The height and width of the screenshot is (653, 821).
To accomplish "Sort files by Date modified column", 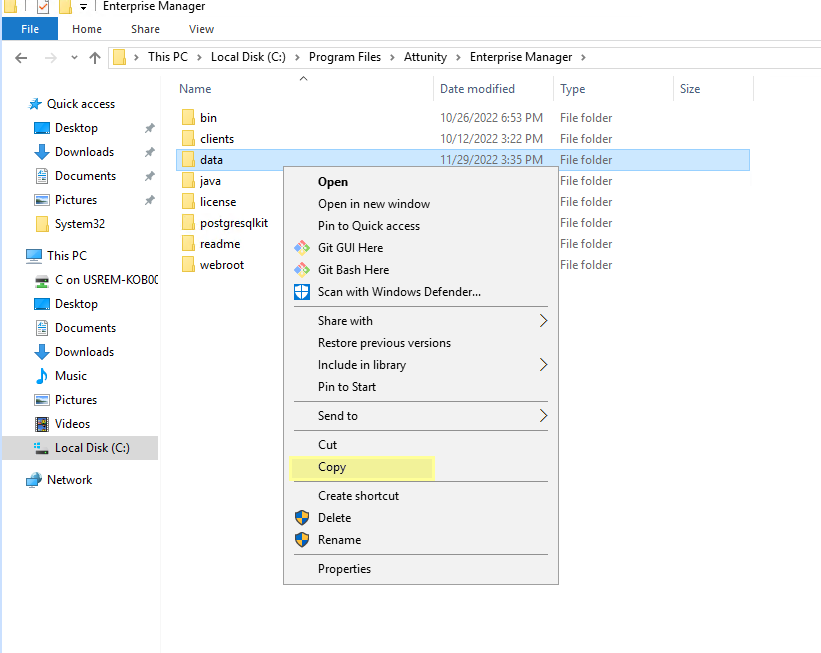I will tap(480, 88).
